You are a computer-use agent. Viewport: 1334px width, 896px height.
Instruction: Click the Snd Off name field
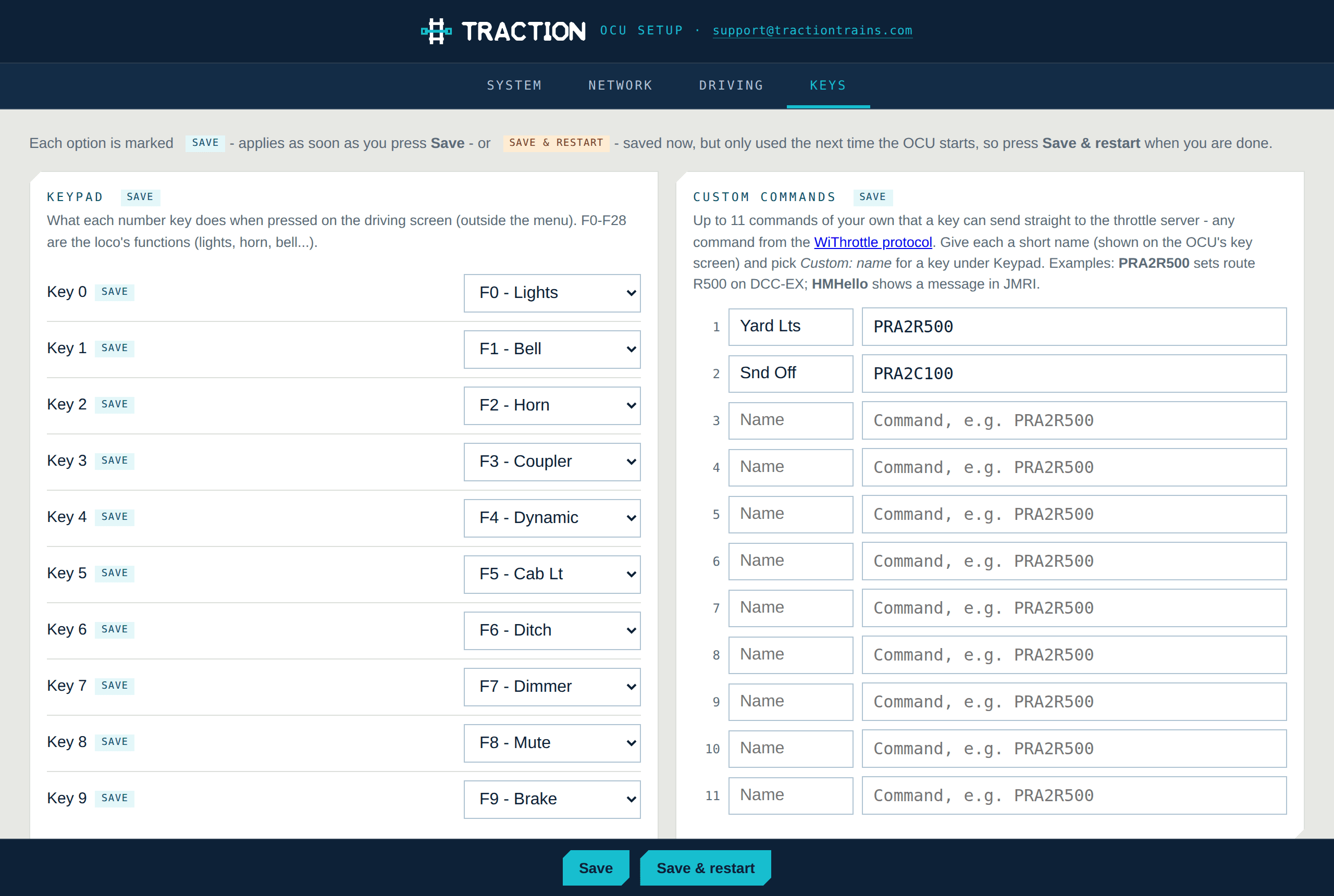[790, 373]
